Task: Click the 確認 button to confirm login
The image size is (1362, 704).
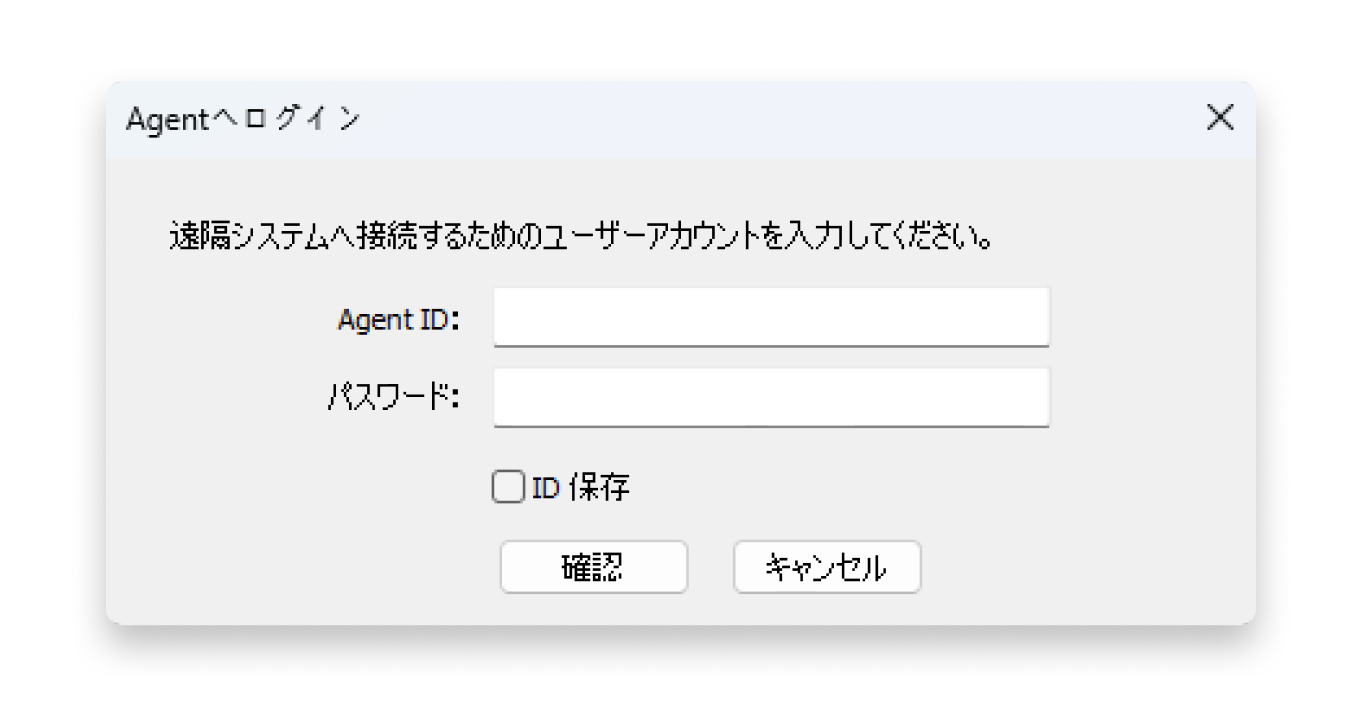Action: coord(593,566)
